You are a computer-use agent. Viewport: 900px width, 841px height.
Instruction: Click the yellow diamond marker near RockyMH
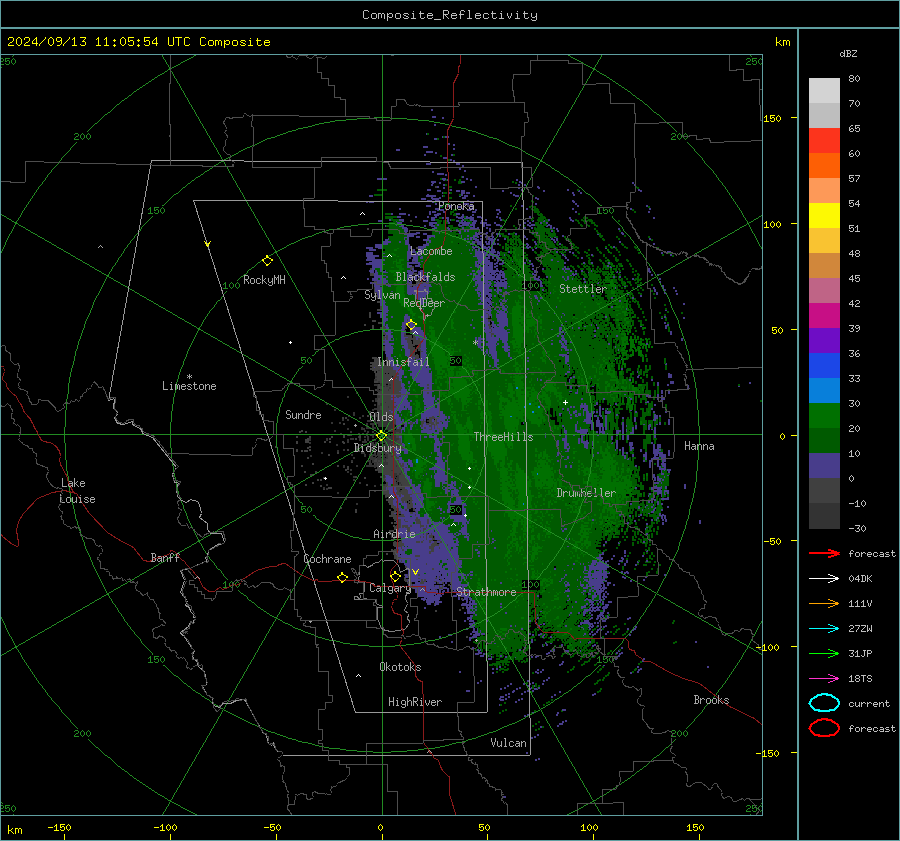267,261
